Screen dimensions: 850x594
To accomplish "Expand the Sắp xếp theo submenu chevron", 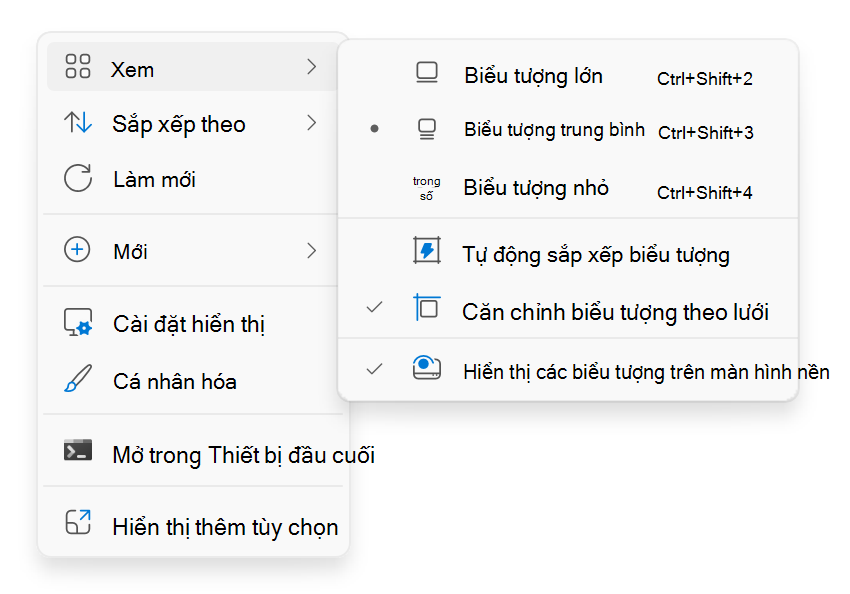I will pos(311,123).
